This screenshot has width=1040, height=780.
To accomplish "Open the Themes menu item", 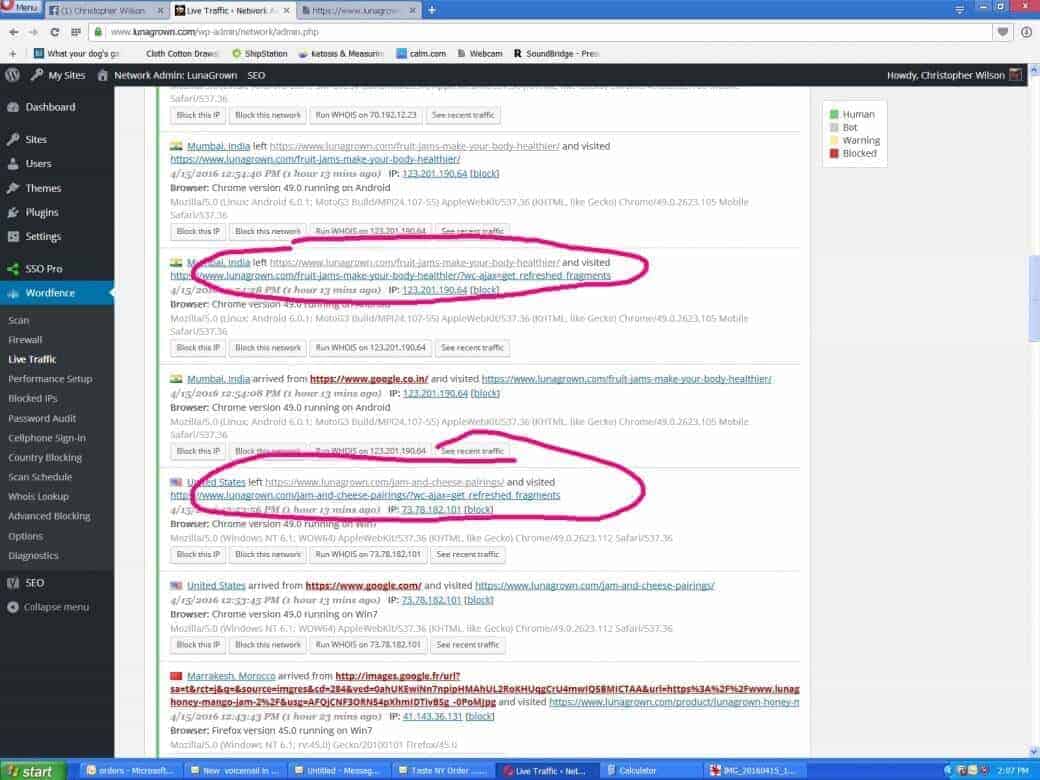I will (43, 188).
